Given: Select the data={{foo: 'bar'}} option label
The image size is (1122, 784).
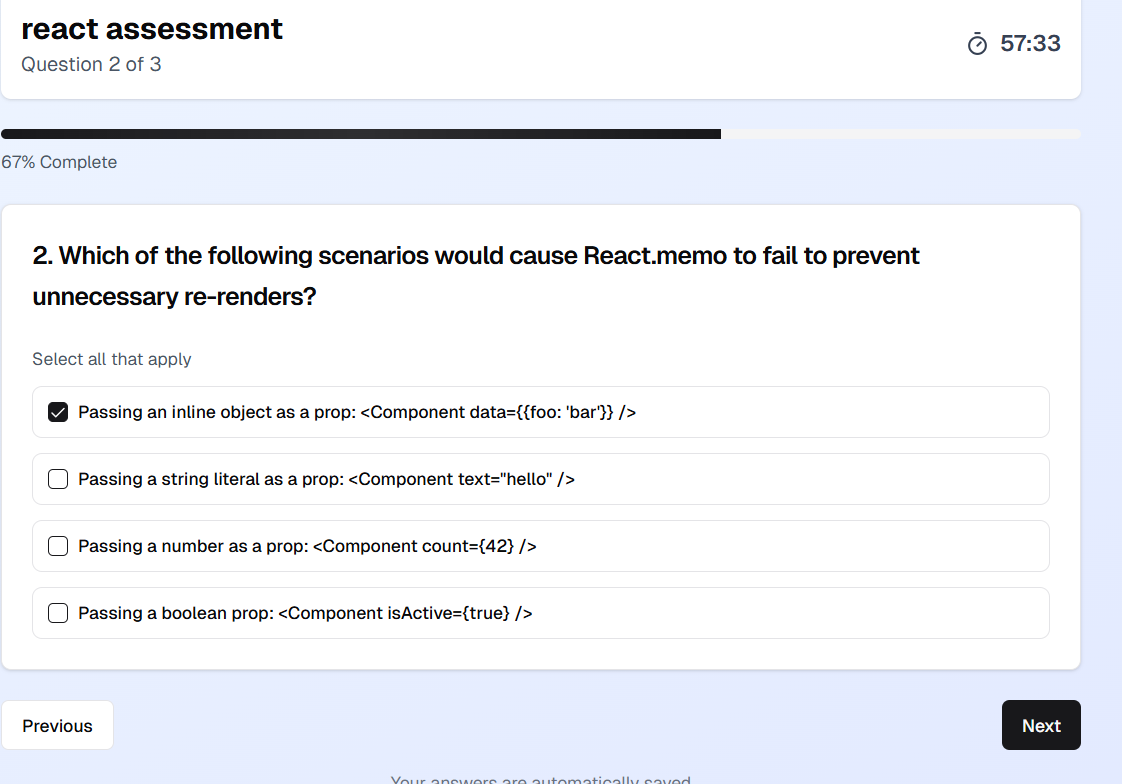Looking at the screenshot, I should point(357,412).
